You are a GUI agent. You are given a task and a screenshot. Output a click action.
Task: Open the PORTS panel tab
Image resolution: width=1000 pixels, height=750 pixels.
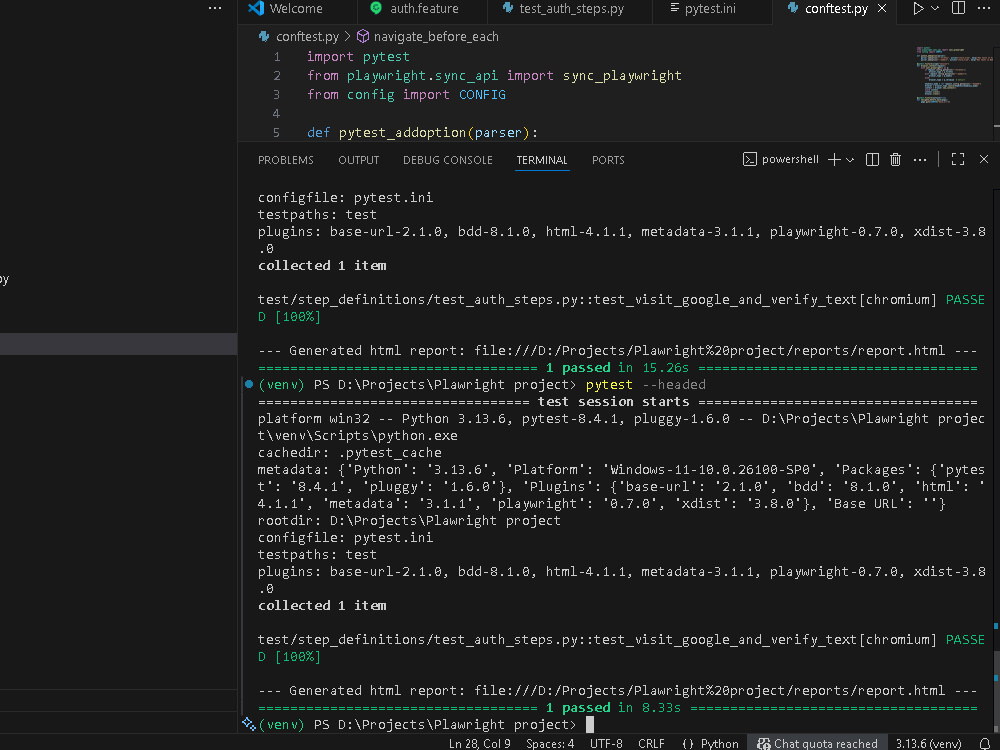click(x=608, y=160)
